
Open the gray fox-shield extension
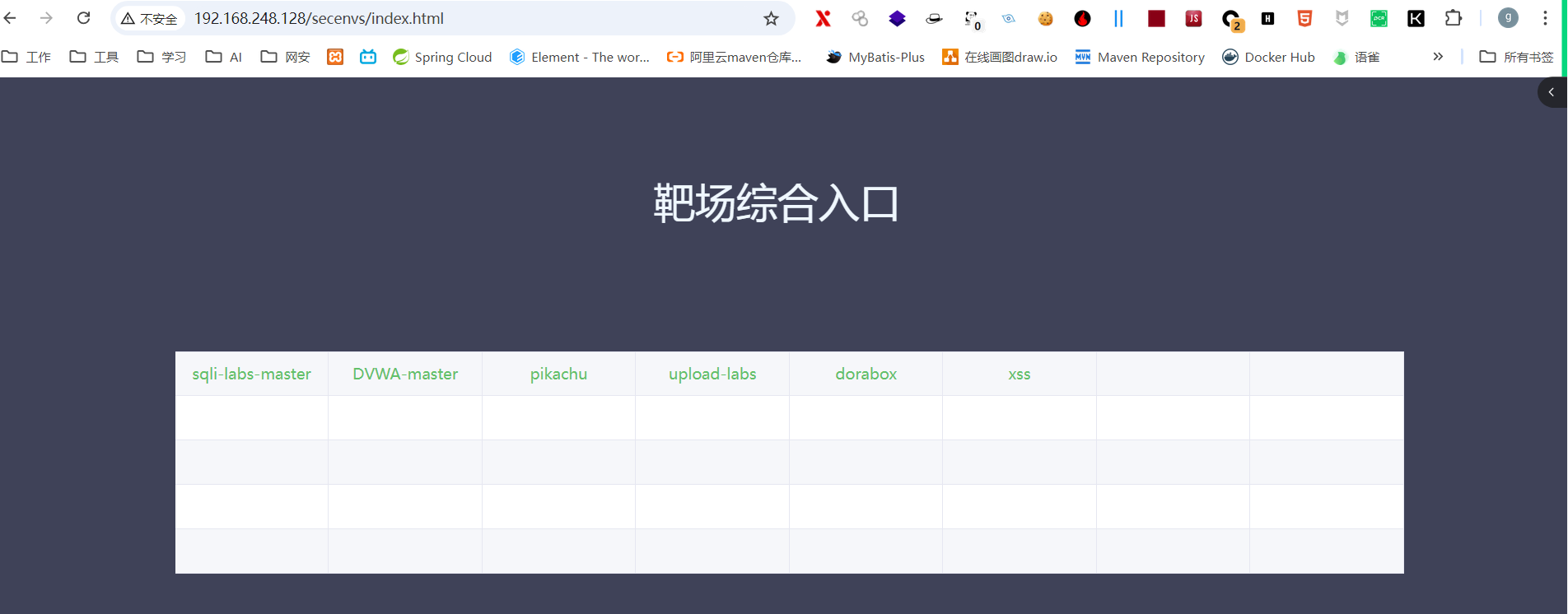click(1342, 18)
